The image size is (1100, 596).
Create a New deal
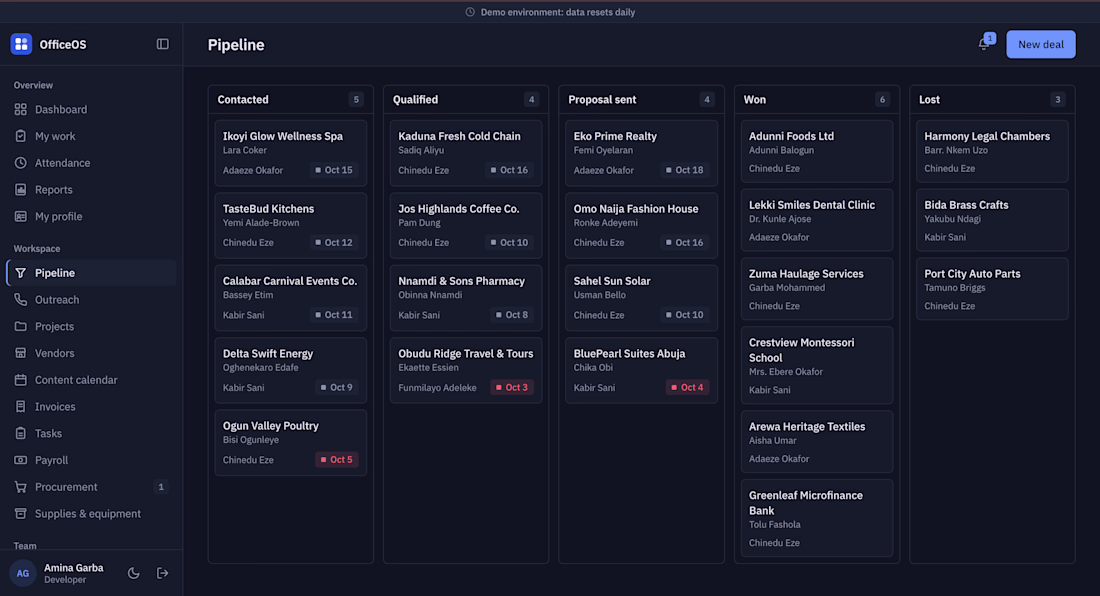(x=1040, y=44)
